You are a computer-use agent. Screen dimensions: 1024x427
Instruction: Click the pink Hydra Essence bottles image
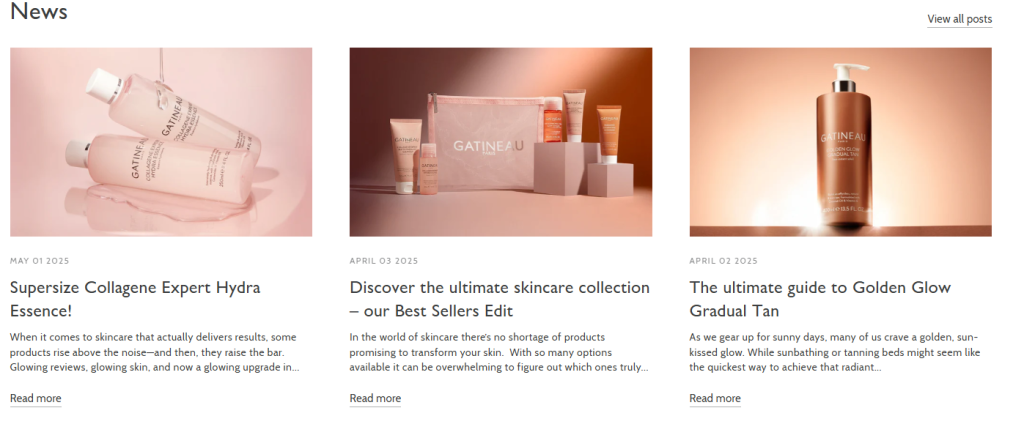point(161,142)
